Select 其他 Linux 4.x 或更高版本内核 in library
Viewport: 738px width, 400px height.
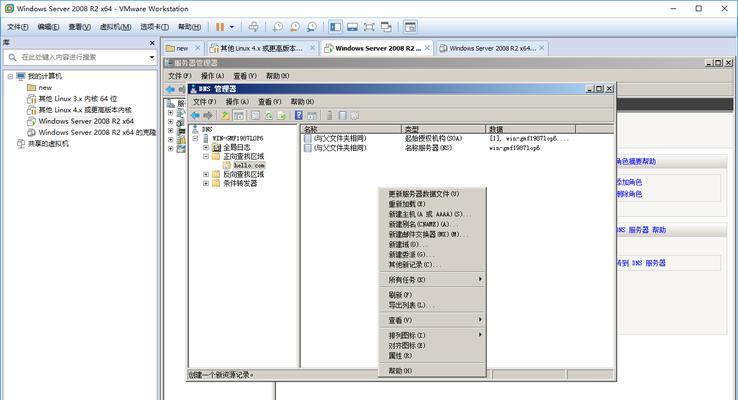tap(85, 110)
